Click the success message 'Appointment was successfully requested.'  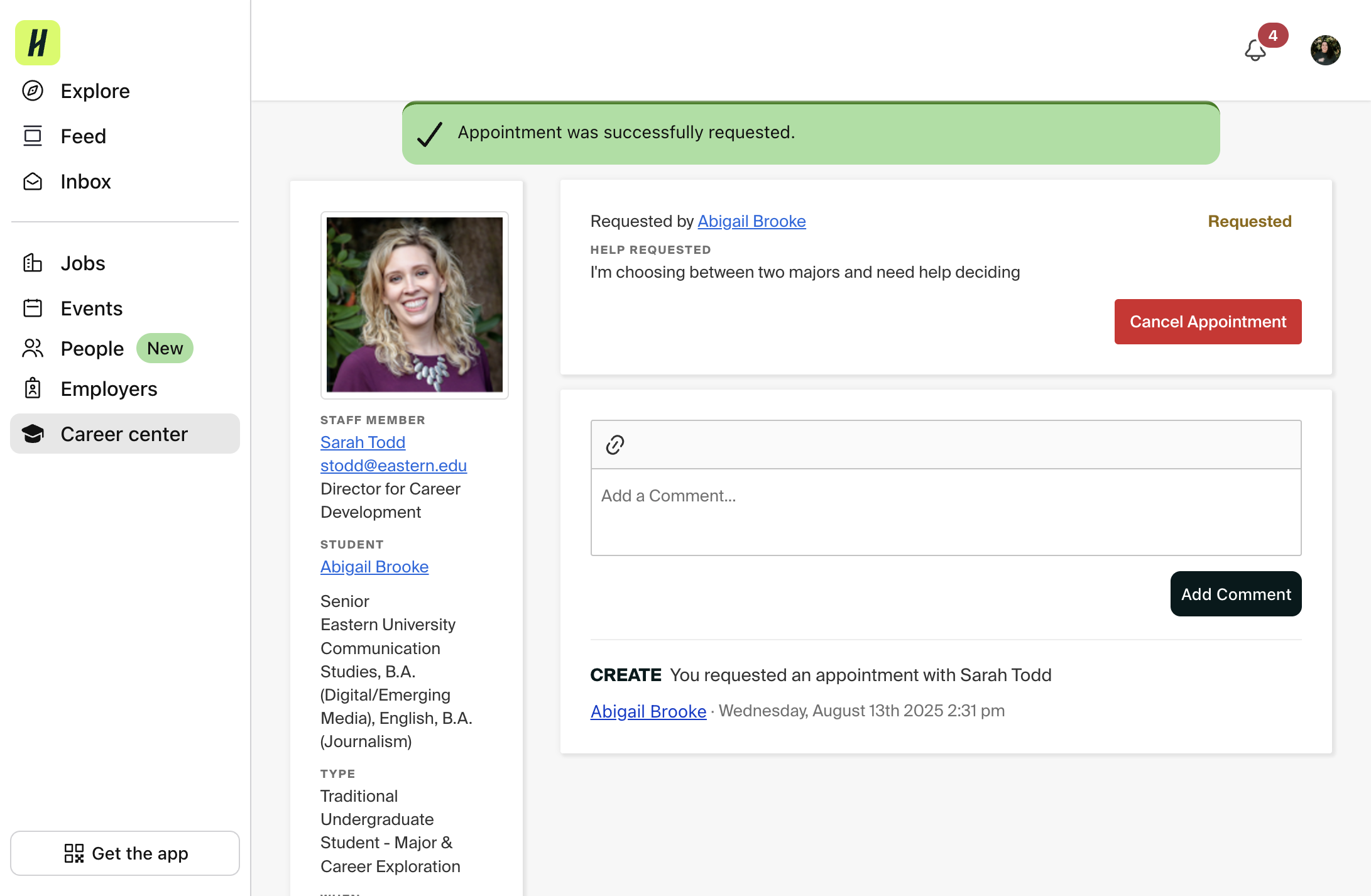pos(626,133)
